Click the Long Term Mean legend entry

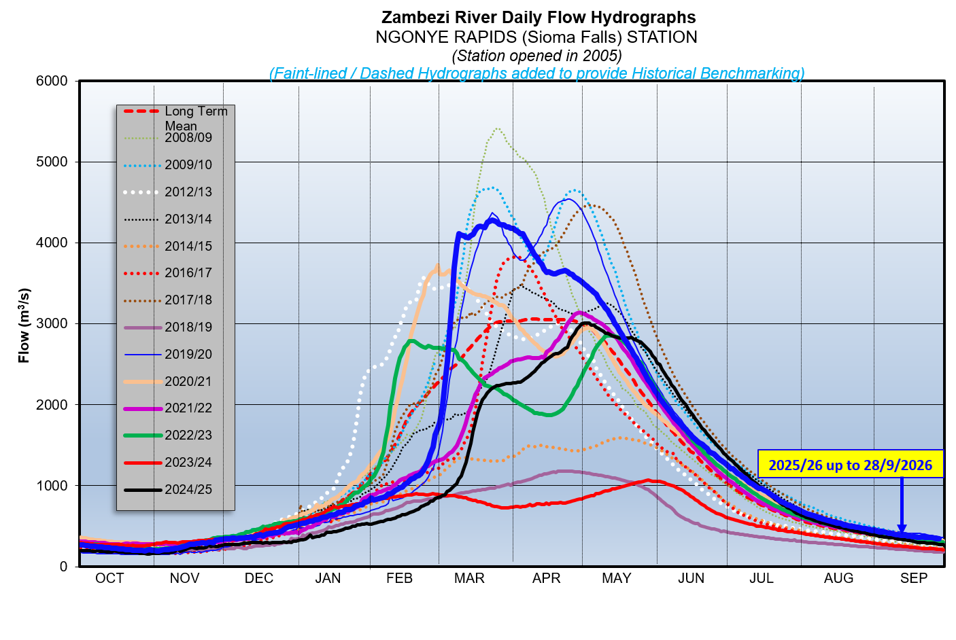176,118
